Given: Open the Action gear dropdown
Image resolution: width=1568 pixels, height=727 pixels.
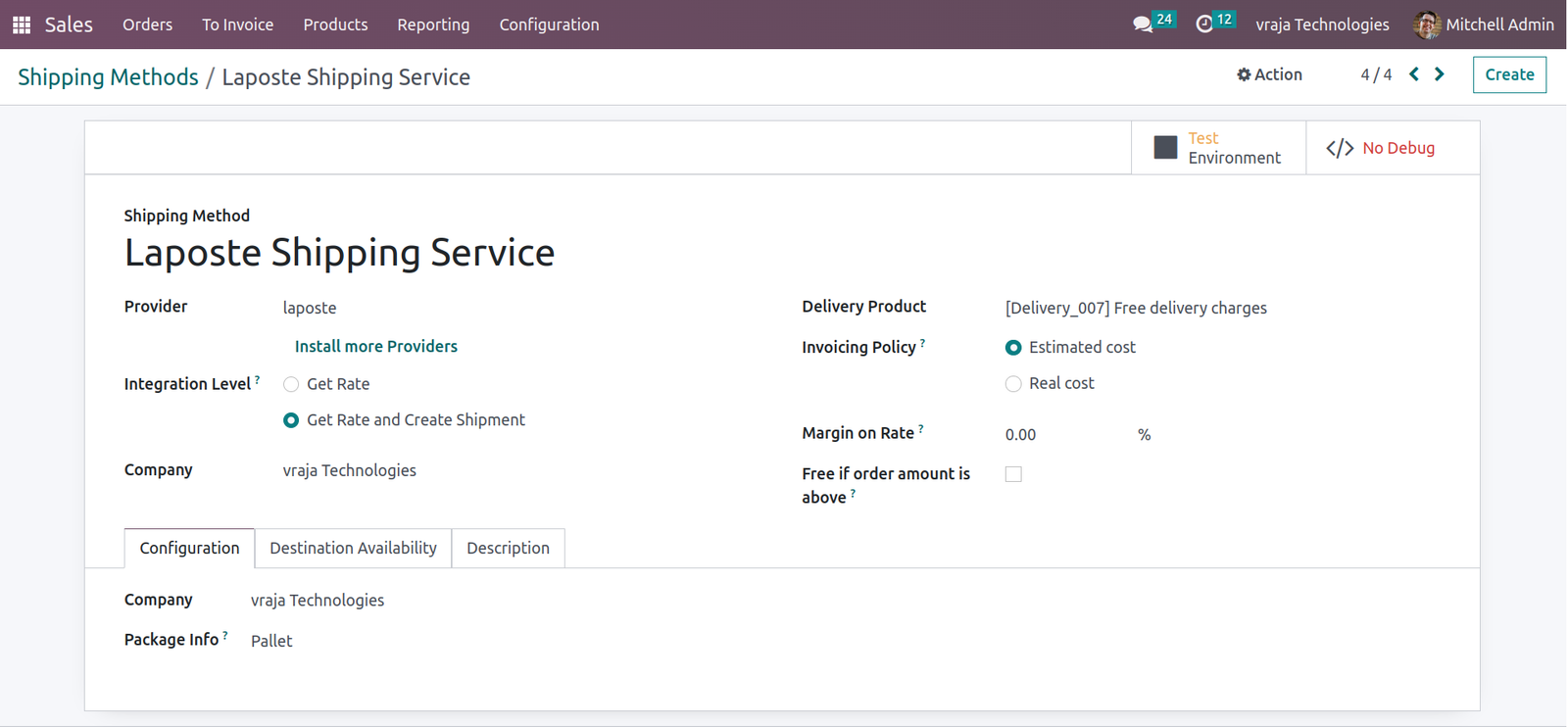Looking at the screenshot, I should 1269,74.
